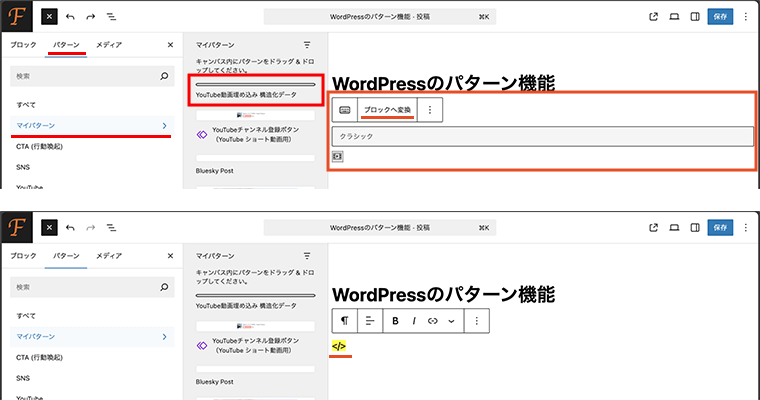Click the 保存 button in upper editor
Screen dimensions: 760x400
point(720,16)
